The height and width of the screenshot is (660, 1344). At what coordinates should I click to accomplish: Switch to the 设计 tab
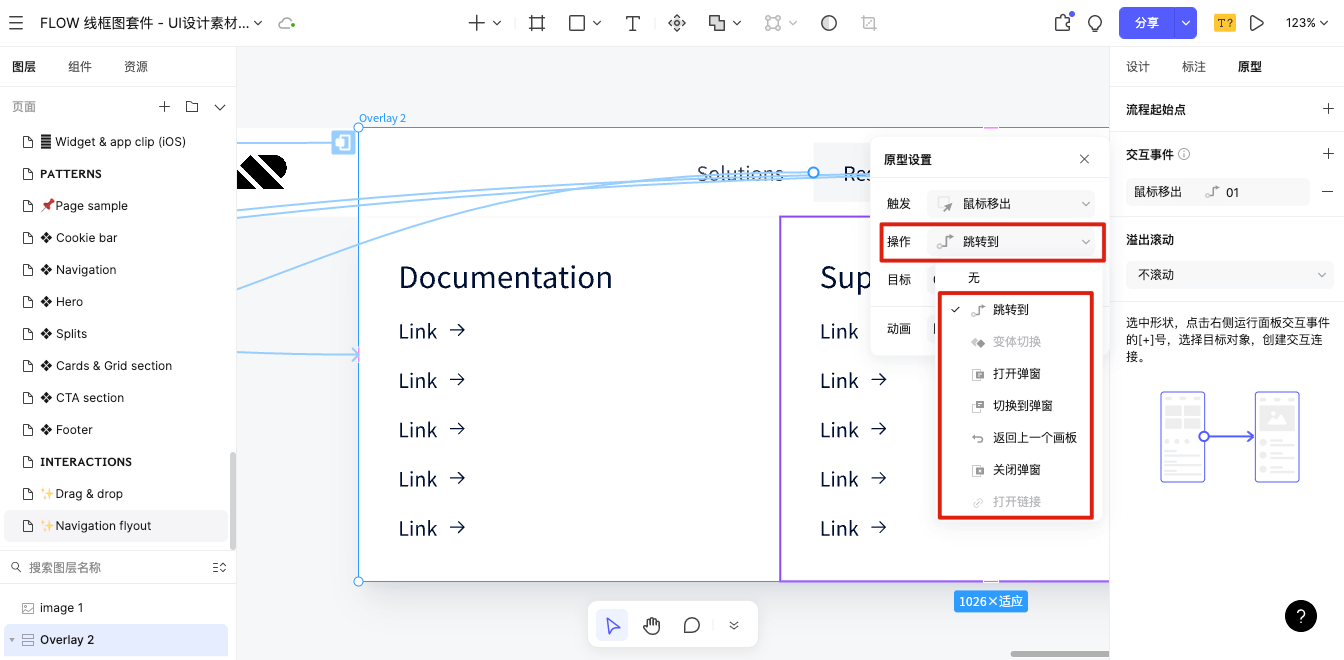[x=1138, y=67]
